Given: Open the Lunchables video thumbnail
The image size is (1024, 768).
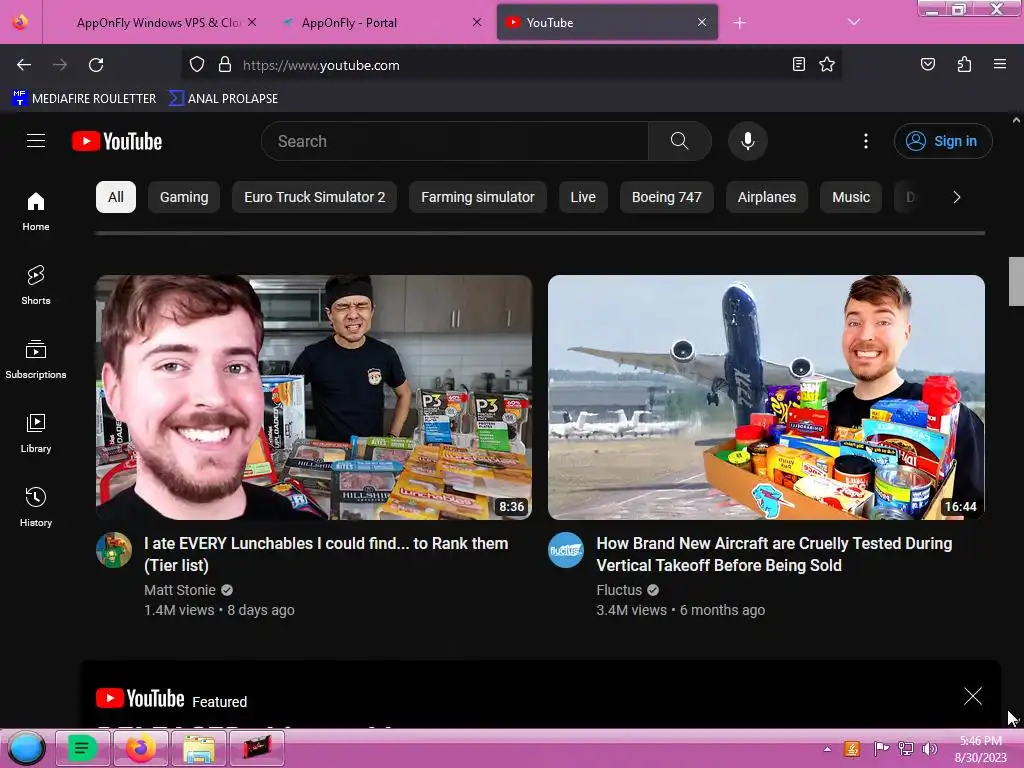Looking at the screenshot, I should 314,397.
